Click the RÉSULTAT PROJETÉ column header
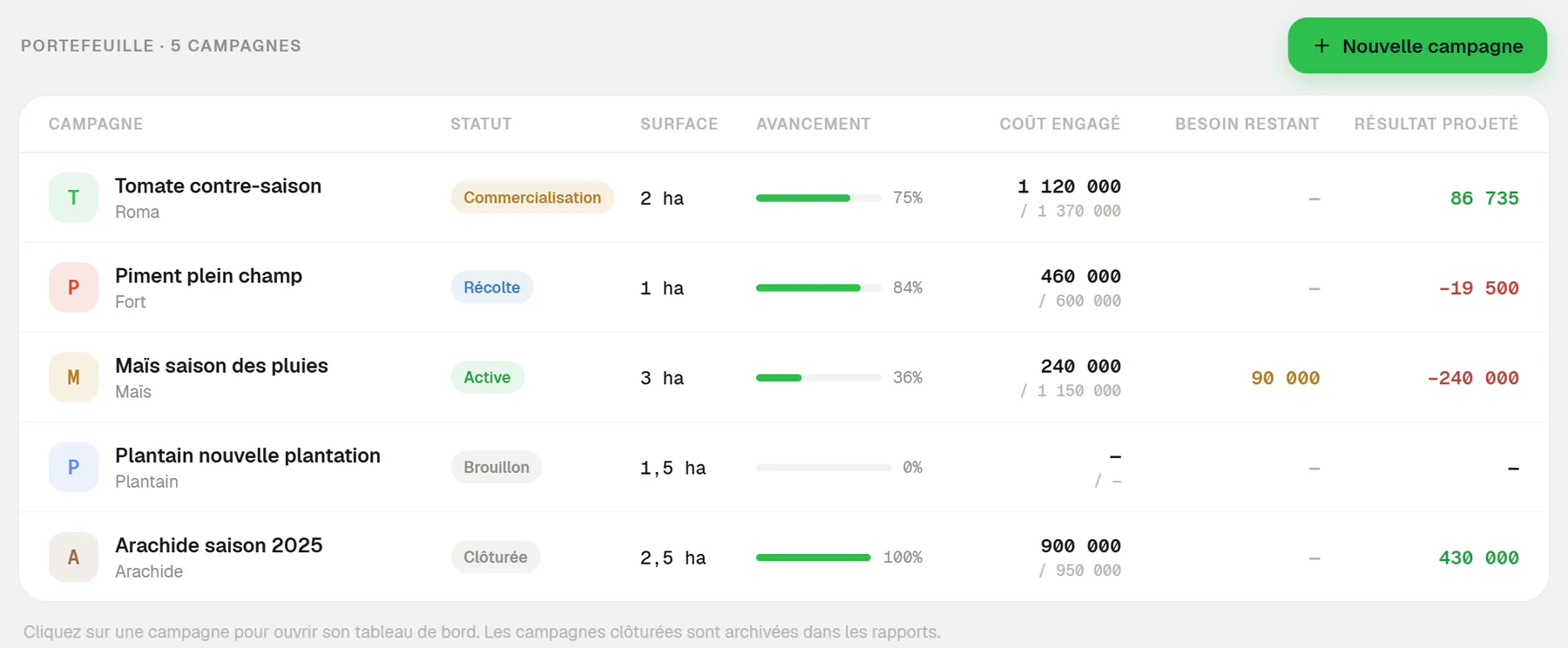The image size is (1568, 648). click(1436, 124)
